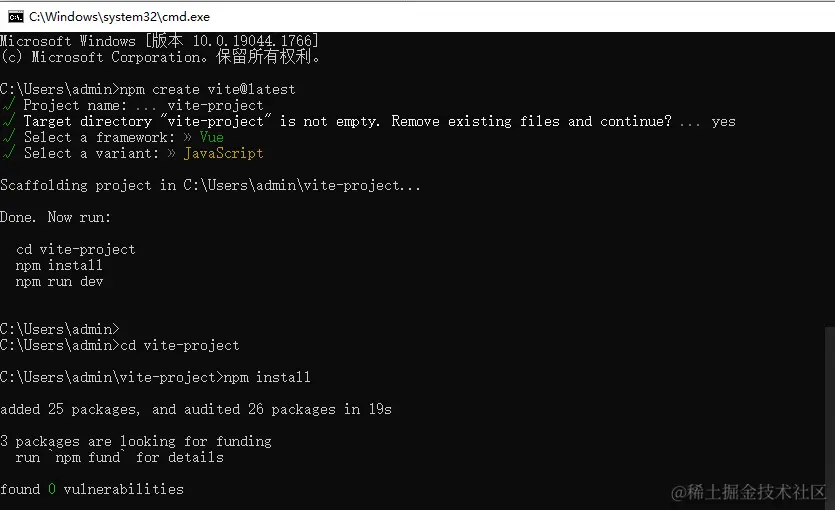Click the 'npm run dev' instruction line

tap(59, 281)
